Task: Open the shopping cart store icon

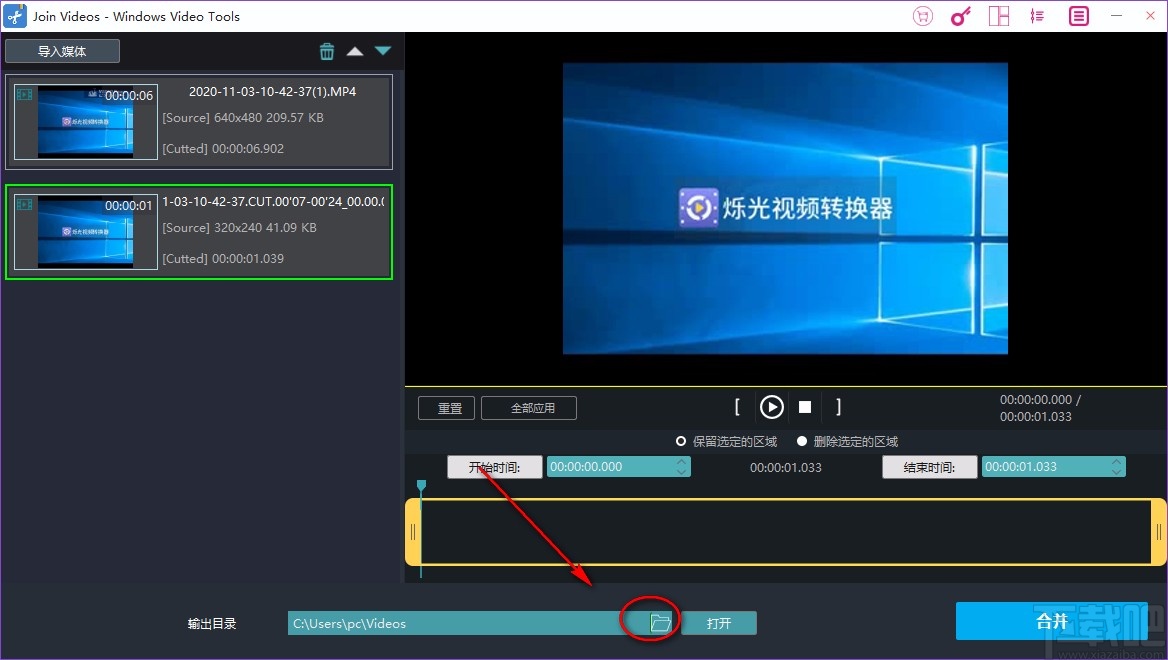Action: pos(922,15)
